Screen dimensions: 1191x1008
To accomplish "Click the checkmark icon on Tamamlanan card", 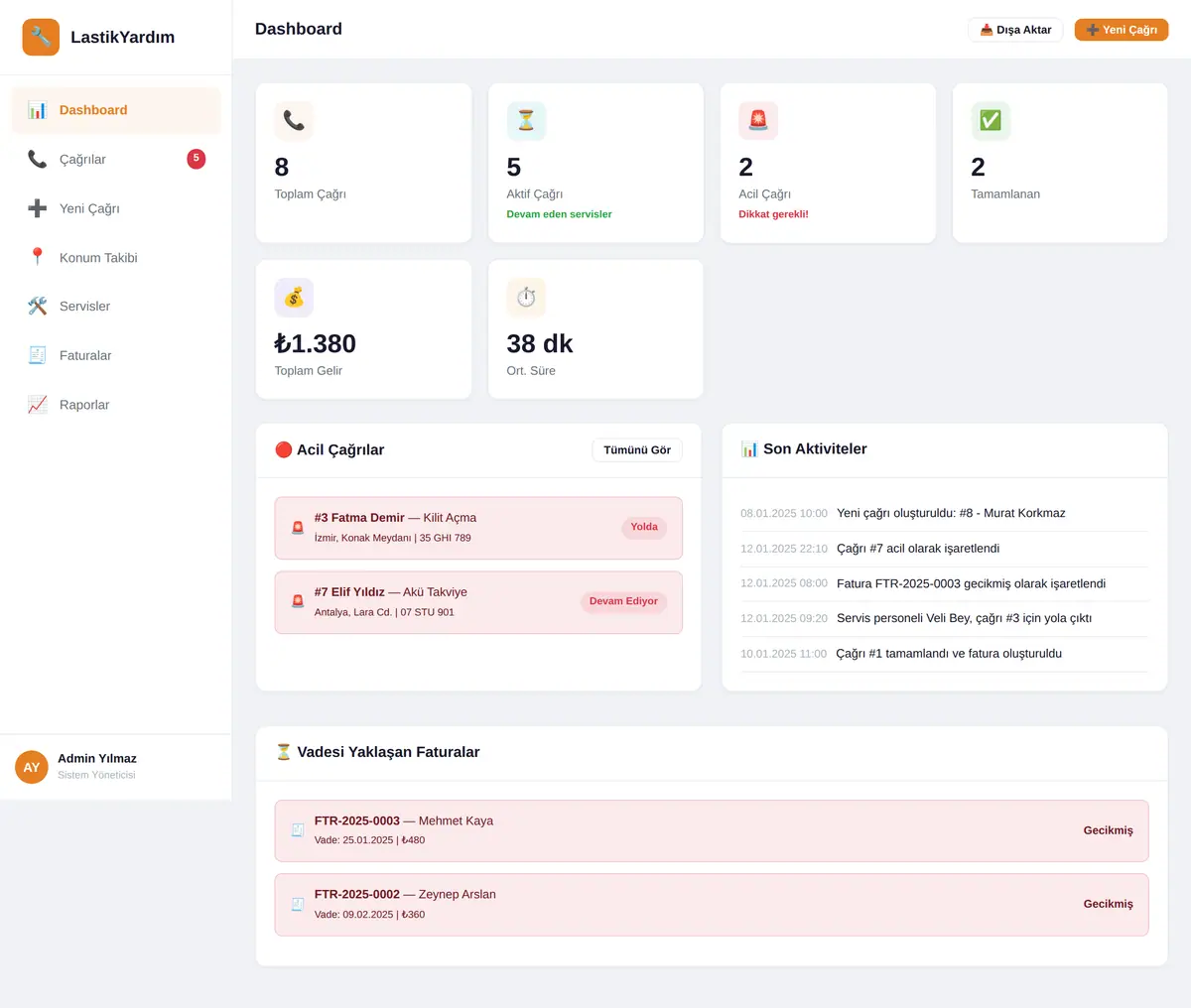I will click(991, 121).
